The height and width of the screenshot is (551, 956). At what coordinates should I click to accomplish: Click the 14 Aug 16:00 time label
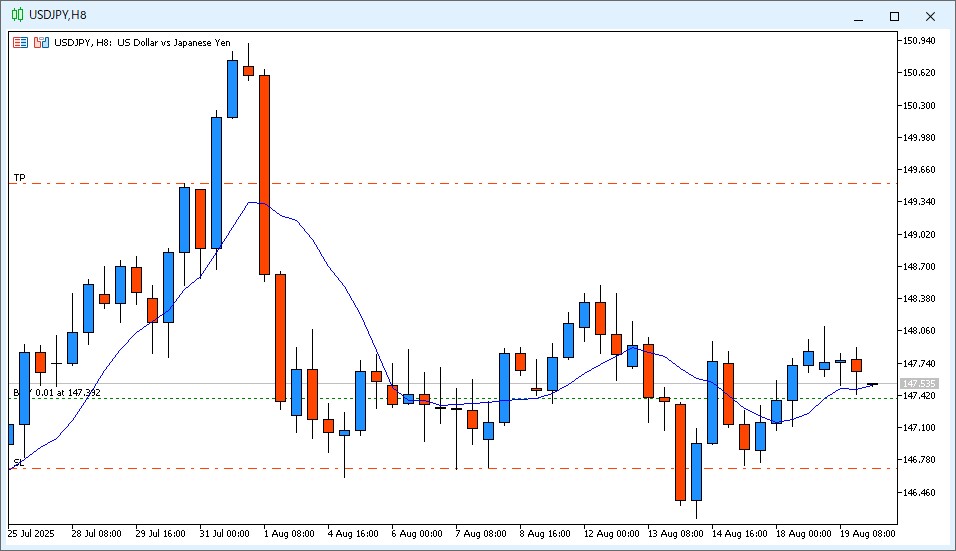[x=740, y=534]
